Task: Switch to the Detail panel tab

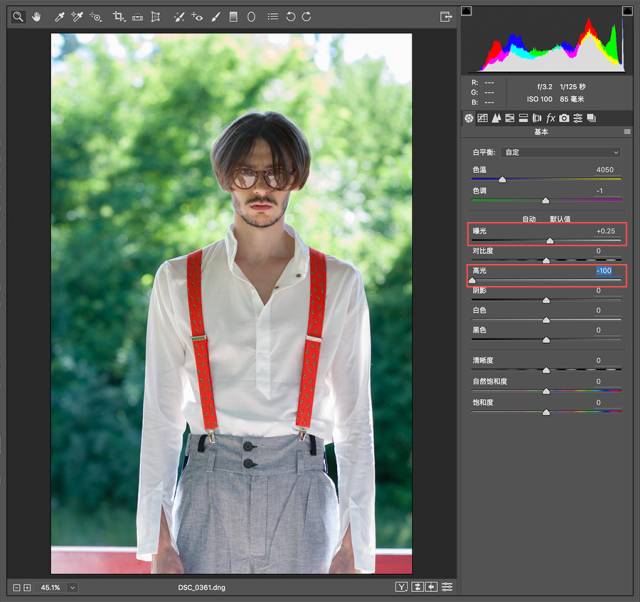Action: click(x=496, y=118)
